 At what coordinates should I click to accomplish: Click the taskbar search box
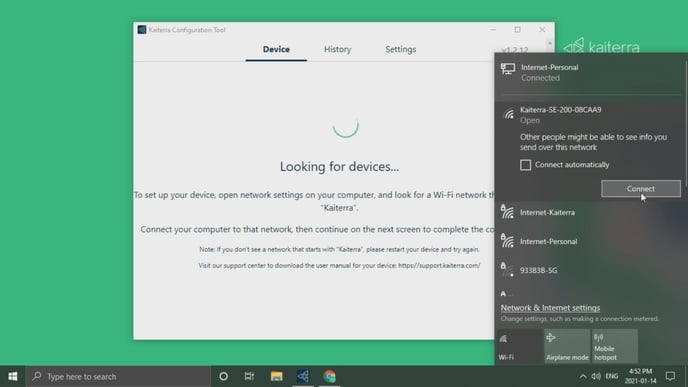[118, 376]
